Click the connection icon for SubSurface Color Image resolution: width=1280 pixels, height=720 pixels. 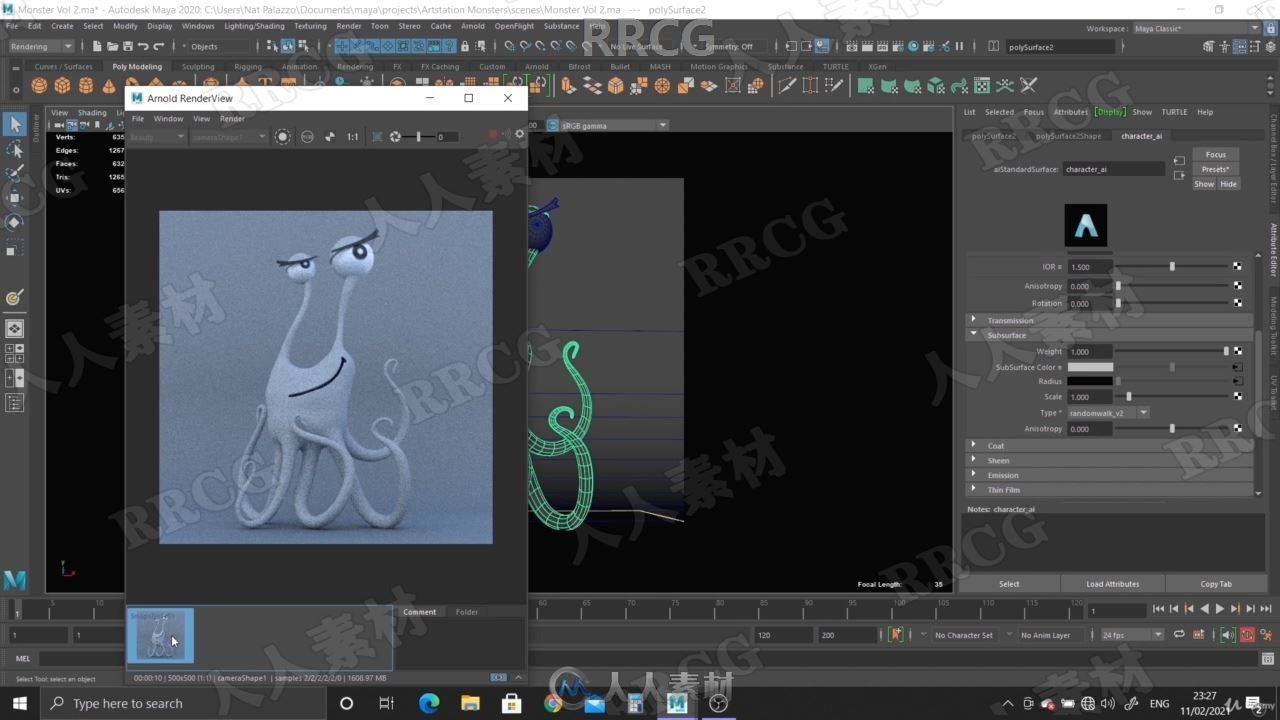[x=1237, y=367]
